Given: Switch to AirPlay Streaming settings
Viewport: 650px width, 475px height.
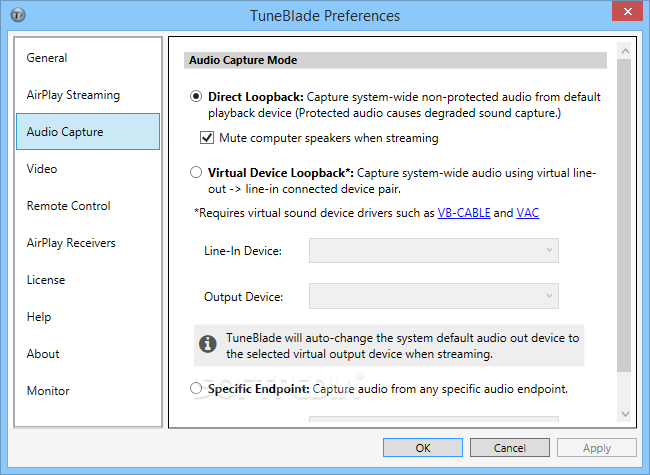Looking at the screenshot, I should (88, 95).
